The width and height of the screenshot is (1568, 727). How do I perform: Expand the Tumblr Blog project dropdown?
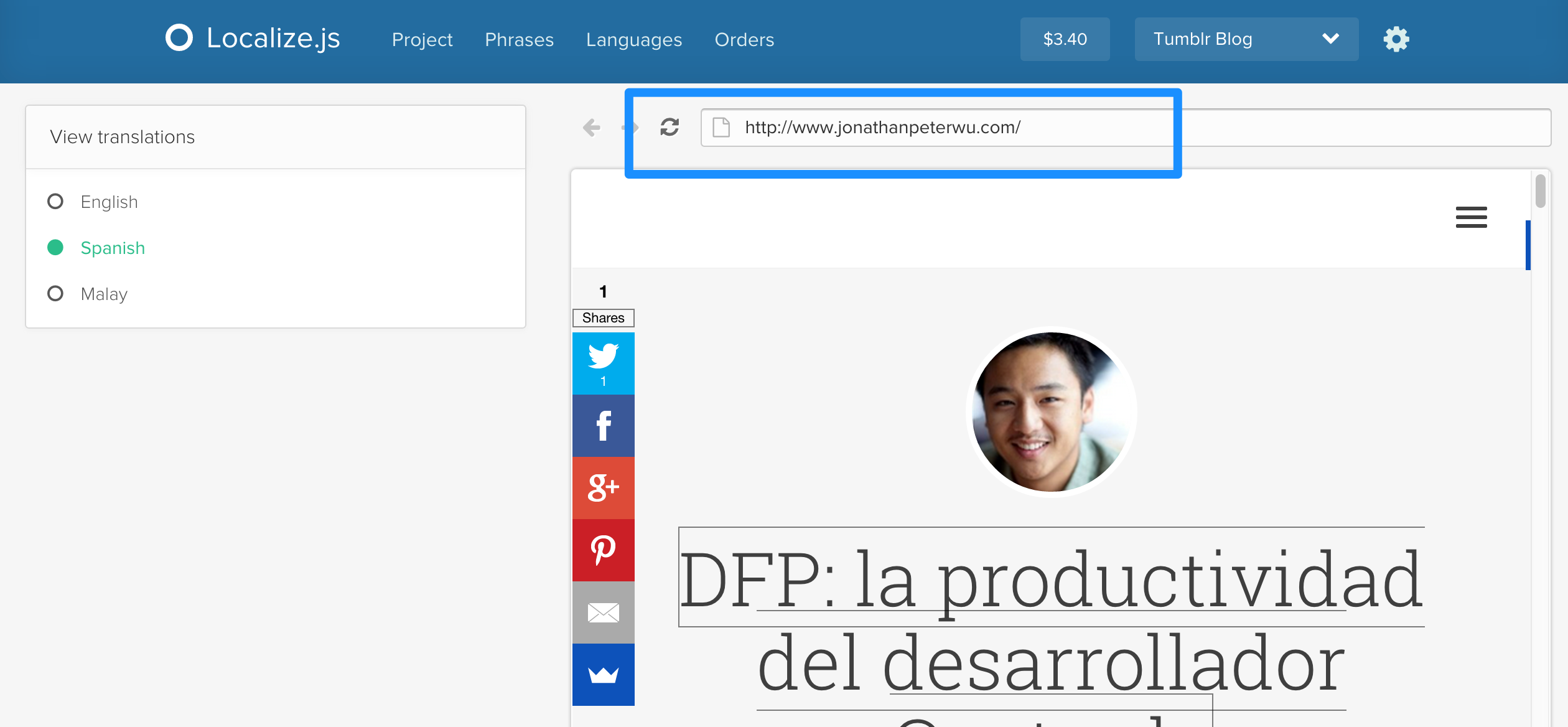(x=1246, y=39)
